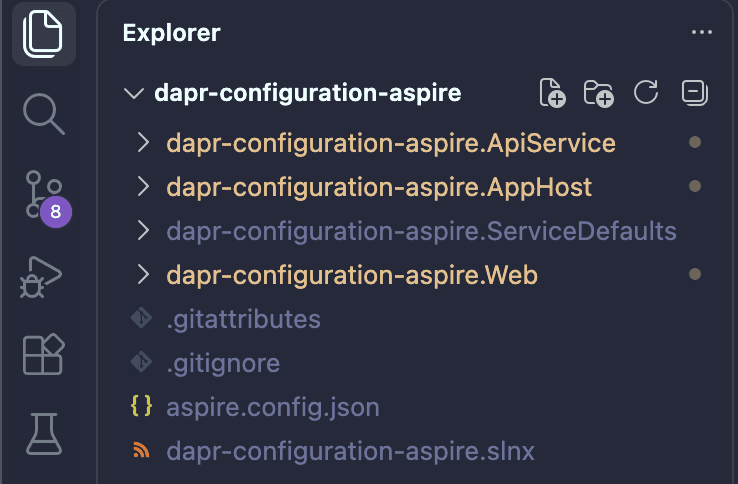Open Explorer more actions menu
The image size is (738, 484).
pos(702,32)
